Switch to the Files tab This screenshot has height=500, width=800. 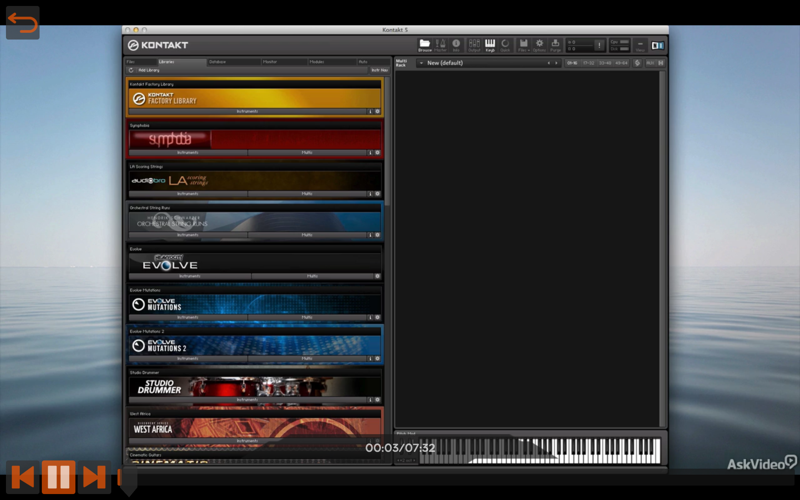(141, 62)
